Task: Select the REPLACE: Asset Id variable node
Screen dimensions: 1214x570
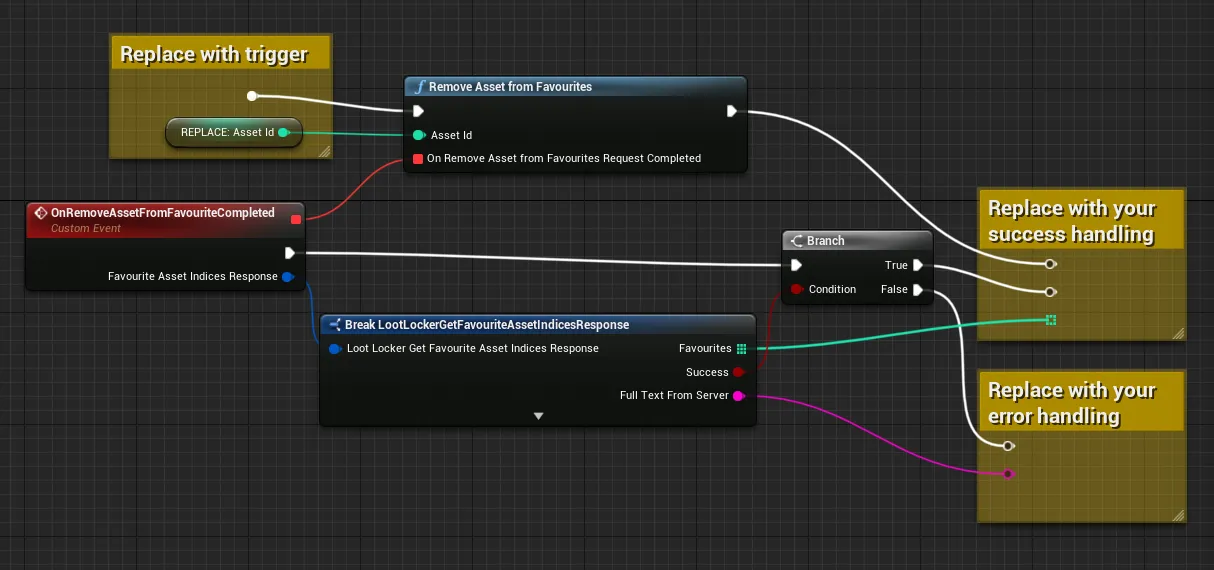Action: 235,132
